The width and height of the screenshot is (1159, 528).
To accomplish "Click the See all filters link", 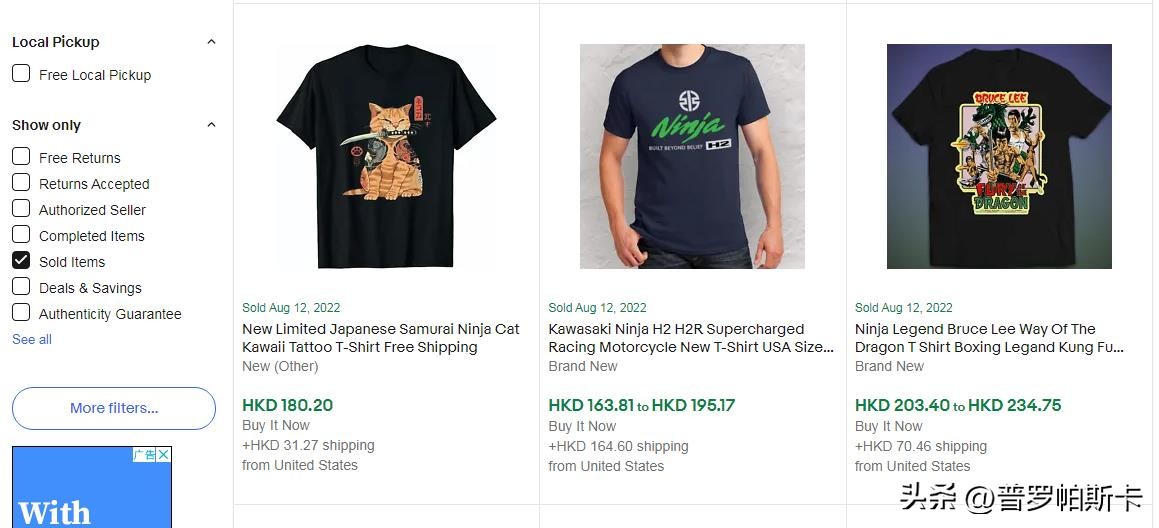I will click(x=32, y=340).
